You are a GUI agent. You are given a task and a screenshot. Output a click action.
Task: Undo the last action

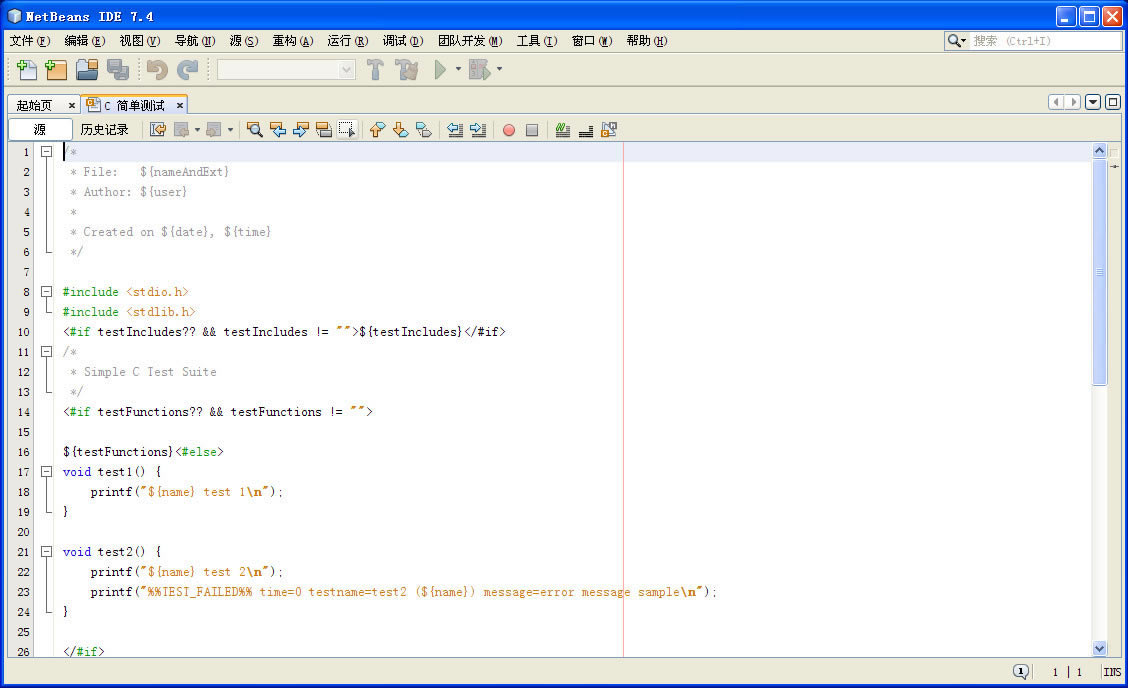(155, 69)
